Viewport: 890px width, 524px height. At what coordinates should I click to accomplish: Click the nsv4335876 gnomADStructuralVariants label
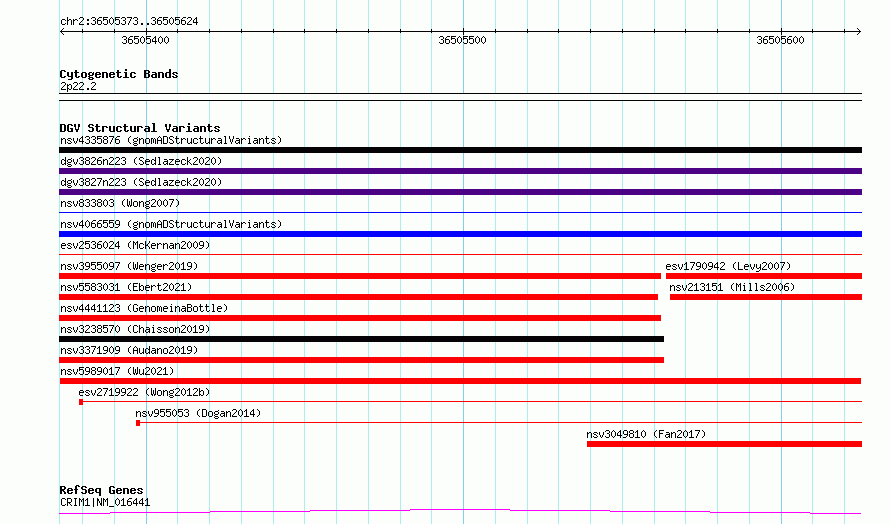coord(171,140)
